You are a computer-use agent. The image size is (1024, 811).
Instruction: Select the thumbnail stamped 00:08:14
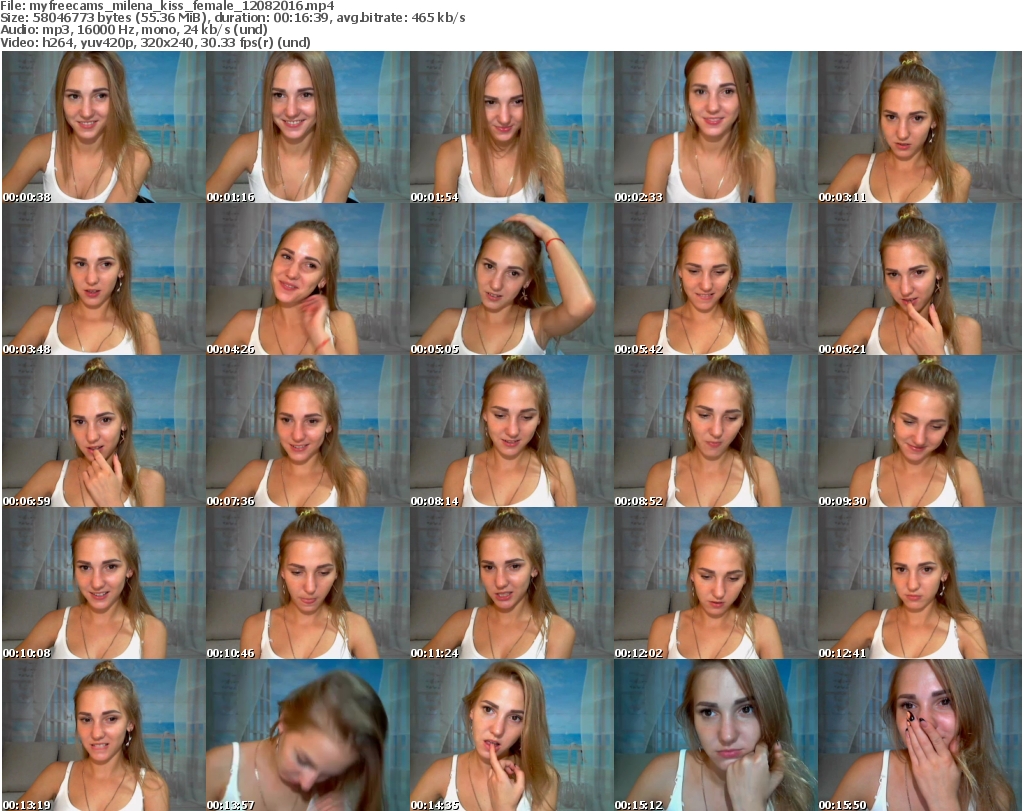pos(511,431)
